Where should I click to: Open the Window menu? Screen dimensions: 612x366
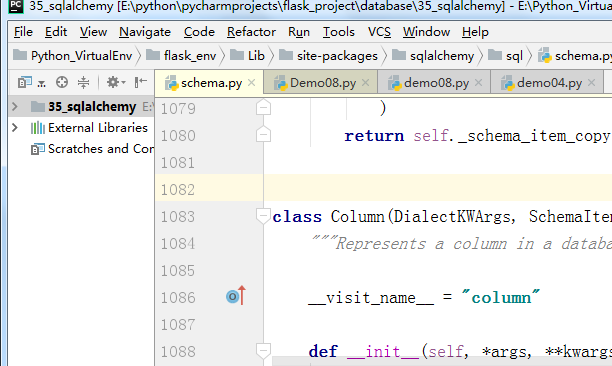[426, 32]
